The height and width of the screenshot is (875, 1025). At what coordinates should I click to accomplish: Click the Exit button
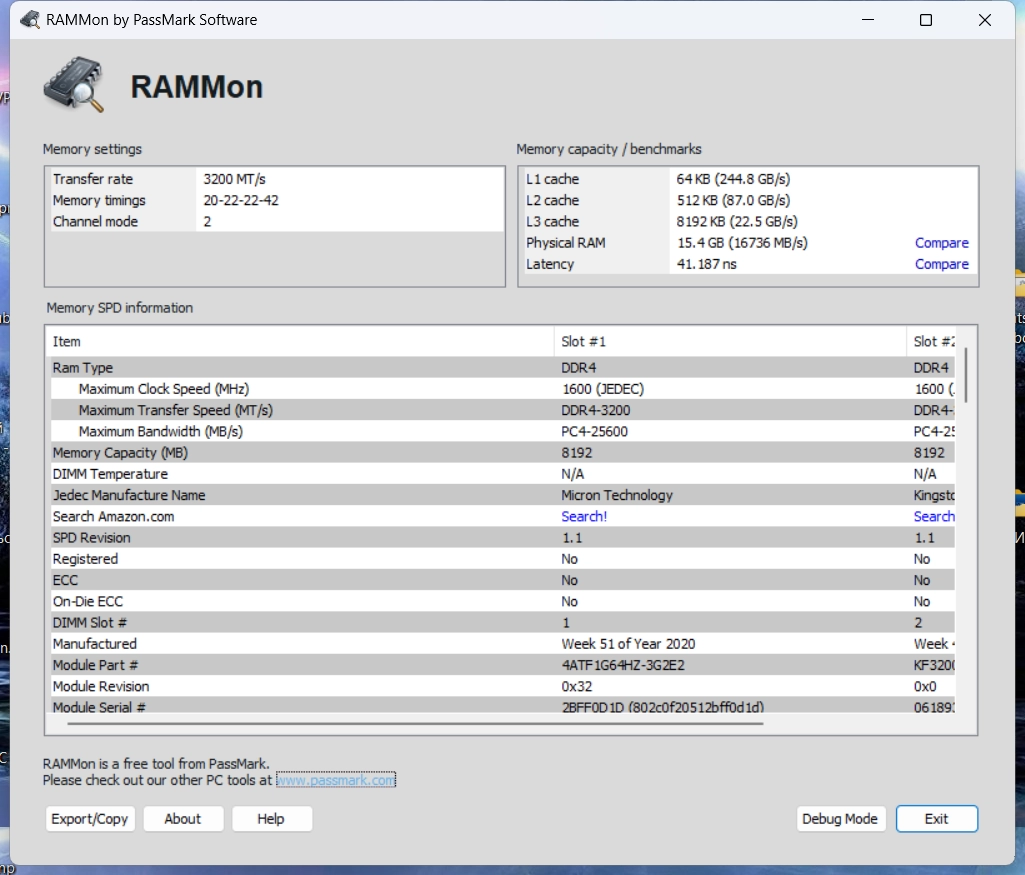tap(936, 819)
